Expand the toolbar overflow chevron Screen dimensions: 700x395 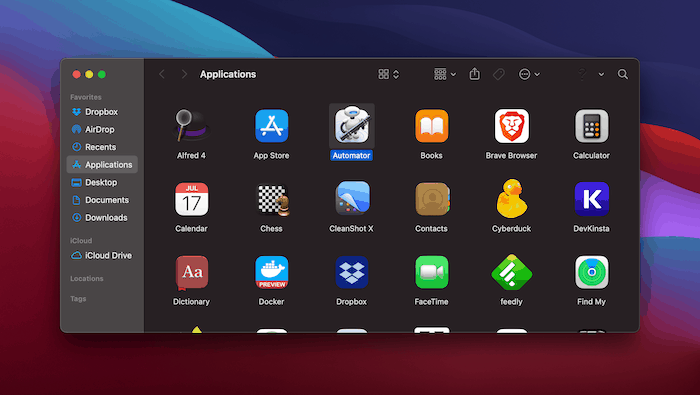click(601, 75)
